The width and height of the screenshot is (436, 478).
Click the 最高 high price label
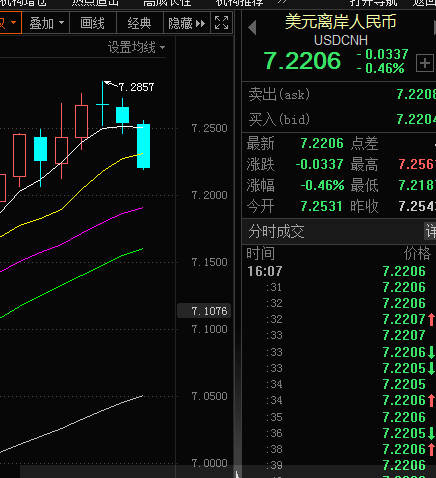[x=364, y=165]
